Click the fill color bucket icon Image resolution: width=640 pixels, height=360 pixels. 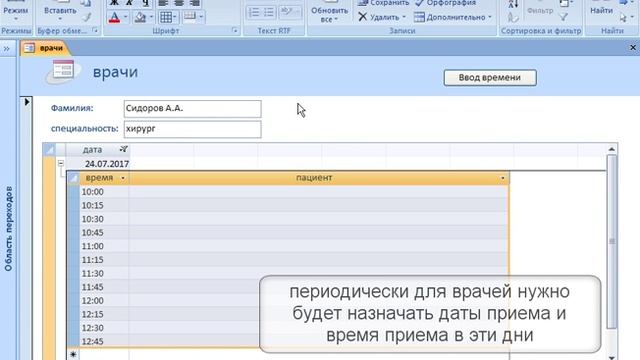[140, 17]
